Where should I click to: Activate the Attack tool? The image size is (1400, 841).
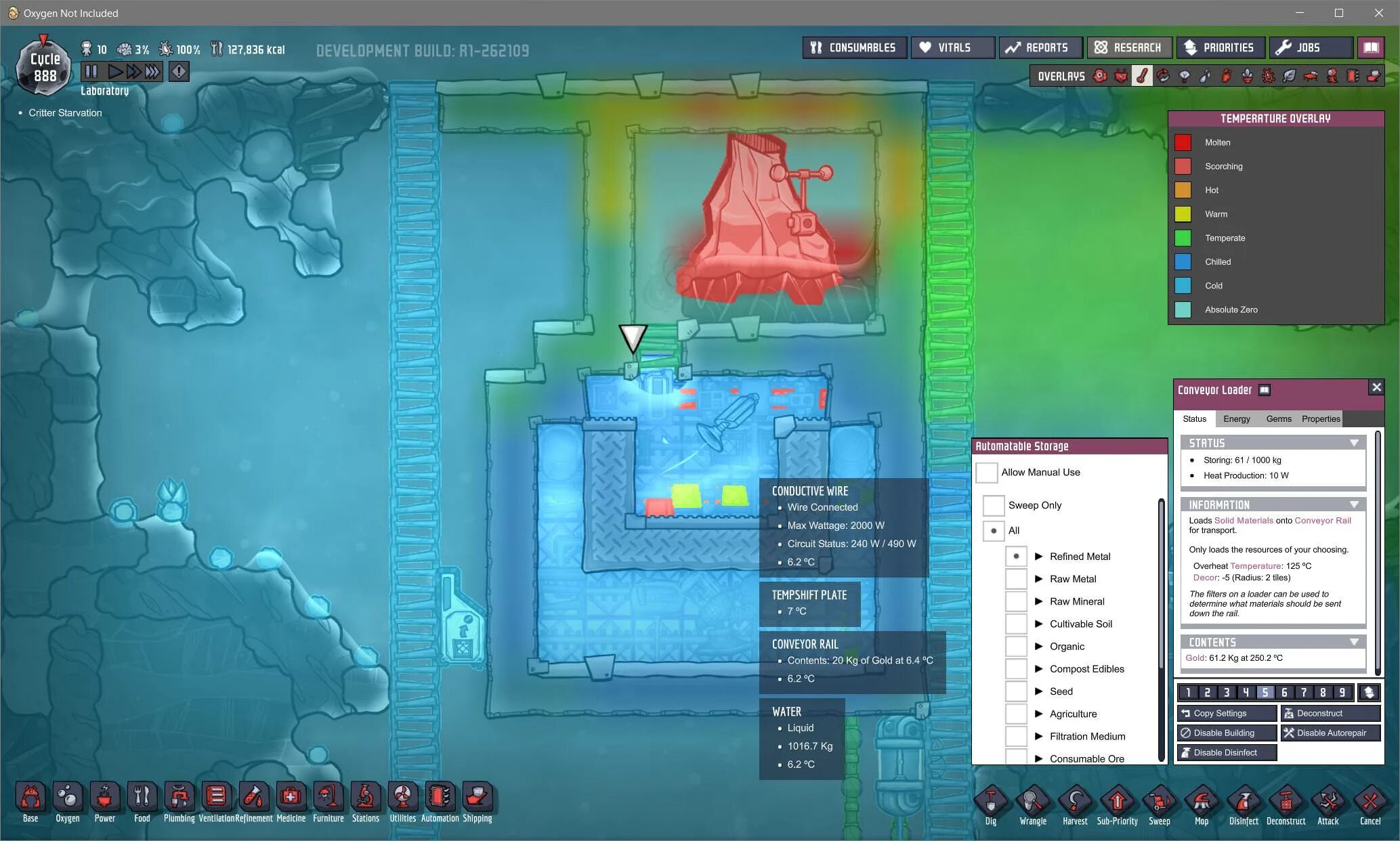[x=1328, y=802]
